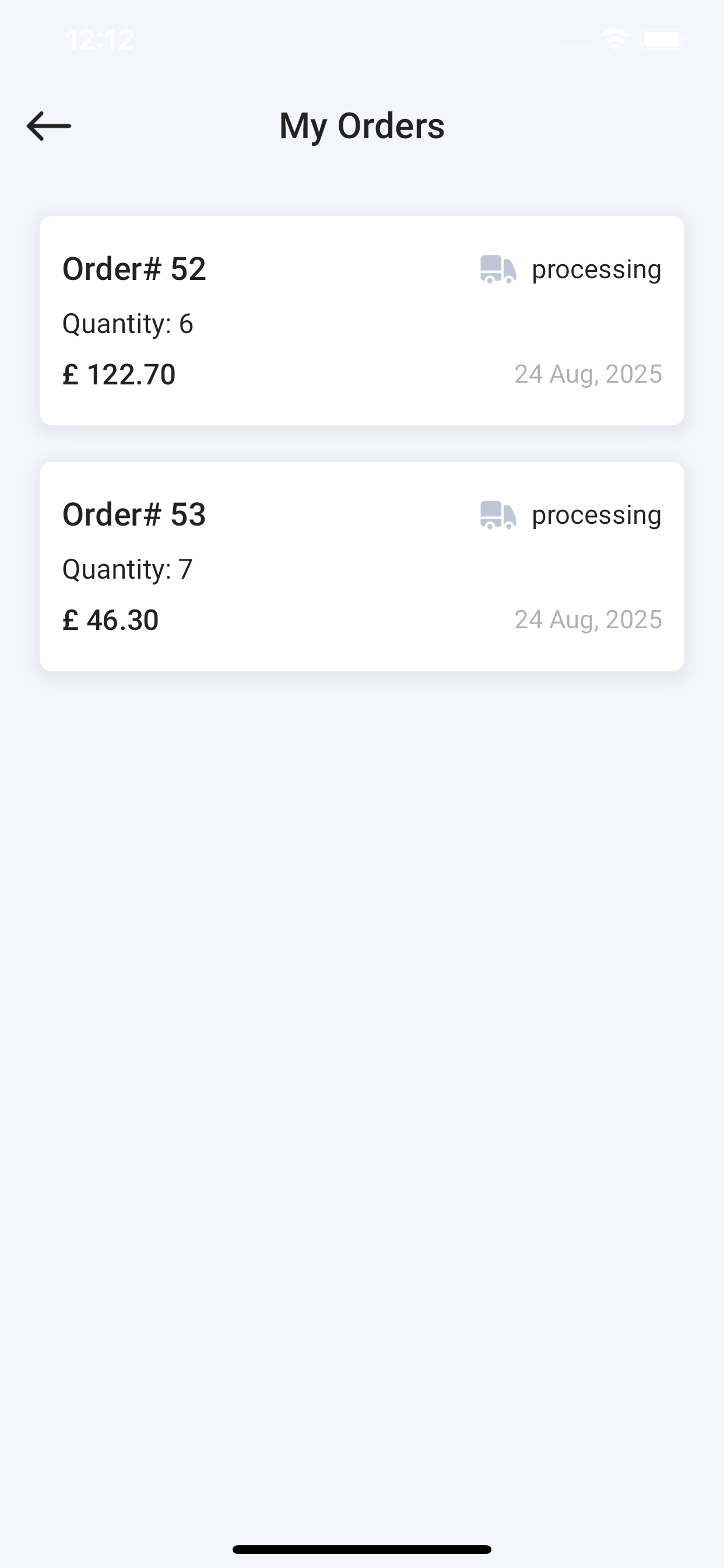
Task: Tap the £ 122.70 price
Action: pyautogui.click(x=120, y=374)
